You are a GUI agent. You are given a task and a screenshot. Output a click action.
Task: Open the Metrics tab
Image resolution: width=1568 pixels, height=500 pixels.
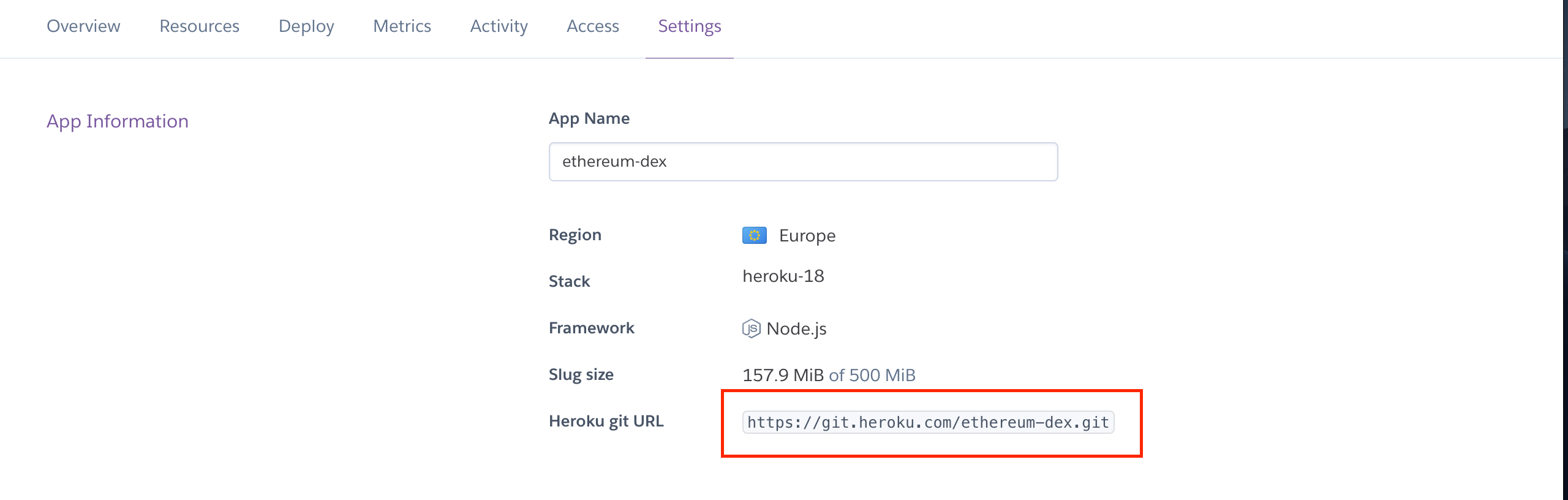[402, 26]
